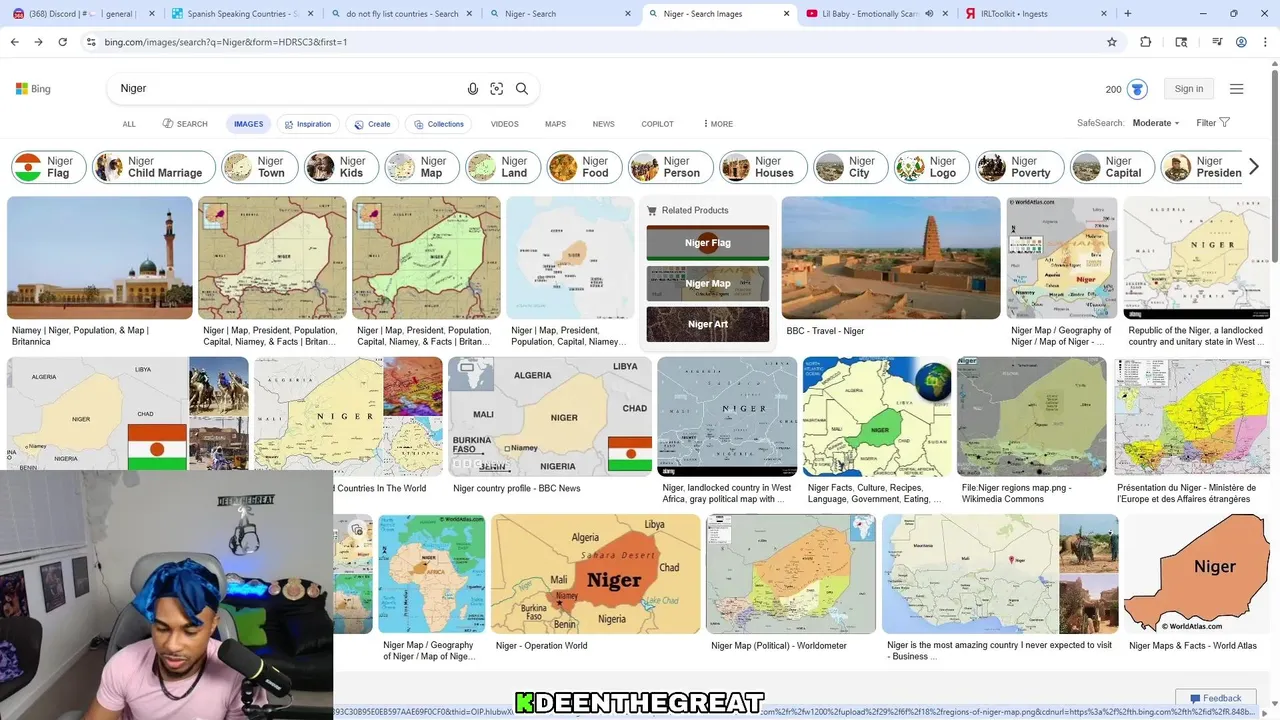Click the Niger Art related product
The image size is (1280, 720).
coord(708,325)
